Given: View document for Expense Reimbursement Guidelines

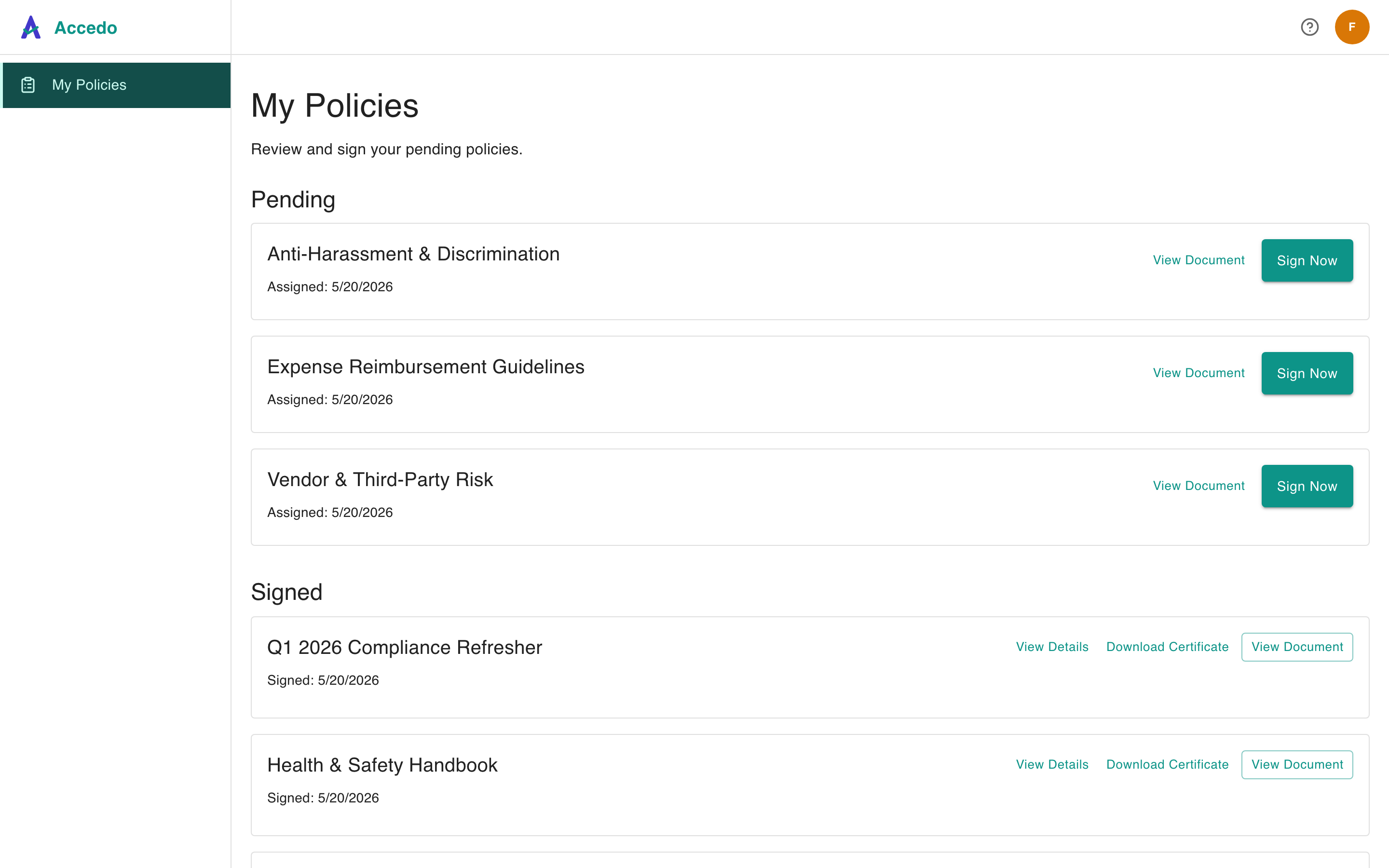Looking at the screenshot, I should [1198, 373].
